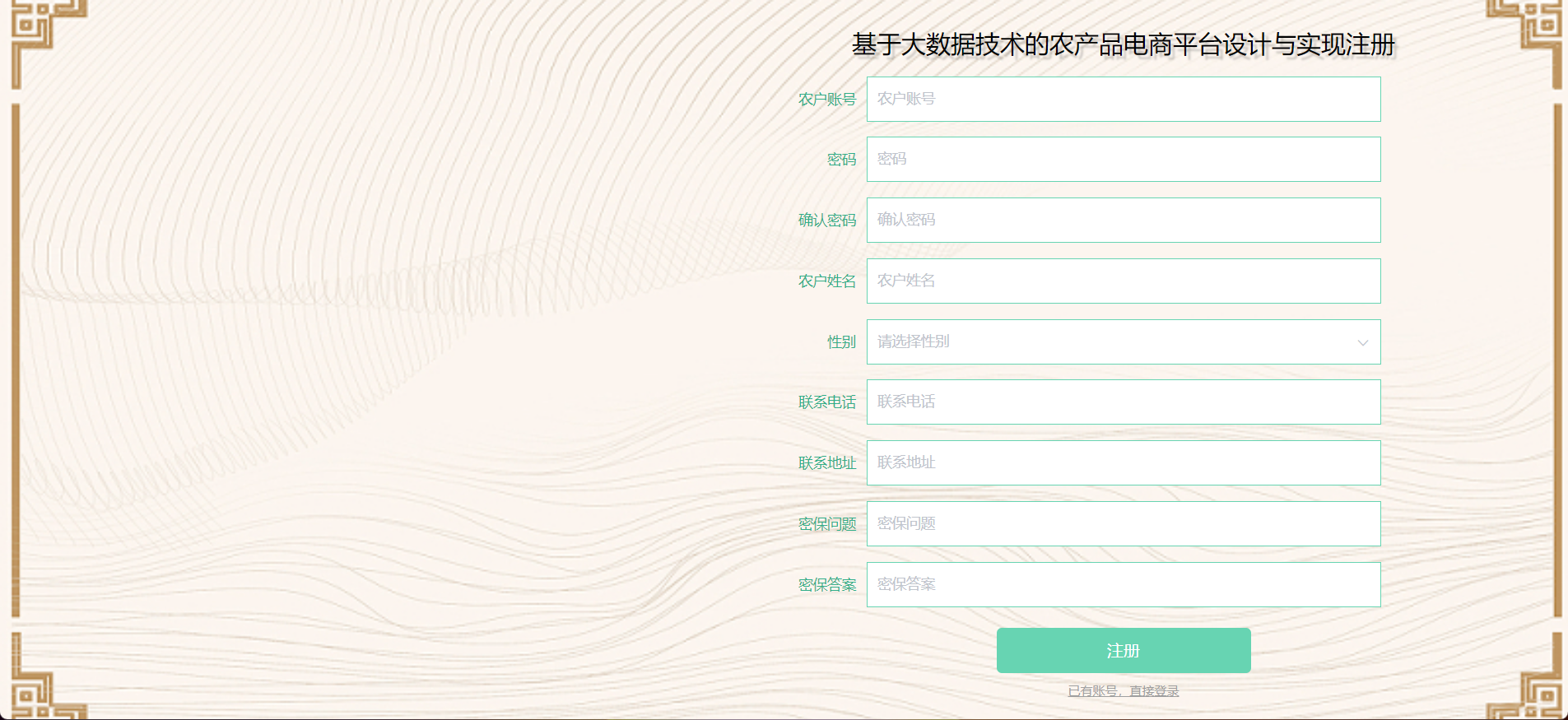Image resolution: width=1568 pixels, height=720 pixels.
Task: Click the 密保问题 input field
Action: 1124,523
